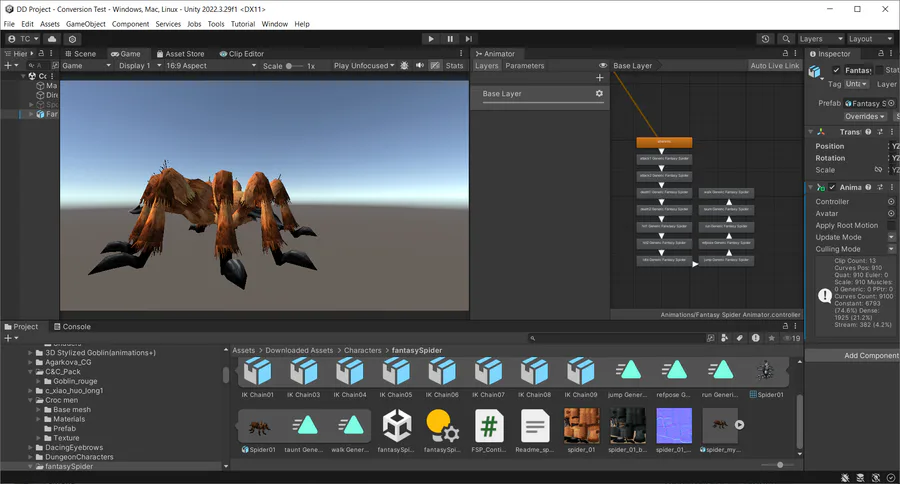Open the Layers dropdown in top toolbar
The image size is (900, 484).
(x=821, y=39)
